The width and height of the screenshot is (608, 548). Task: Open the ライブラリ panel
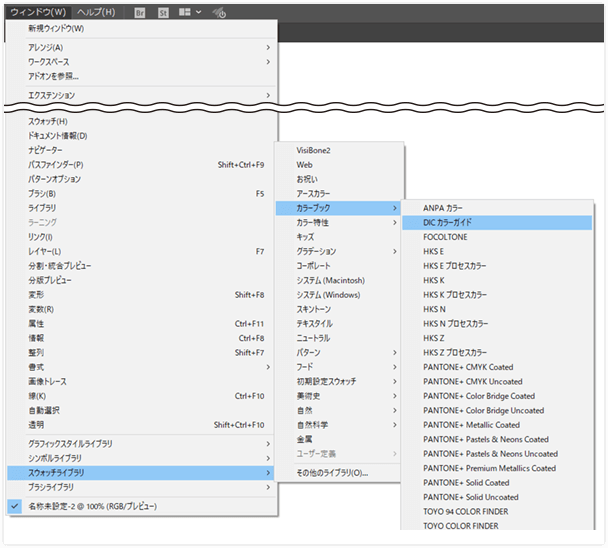[x=142, y=208]
